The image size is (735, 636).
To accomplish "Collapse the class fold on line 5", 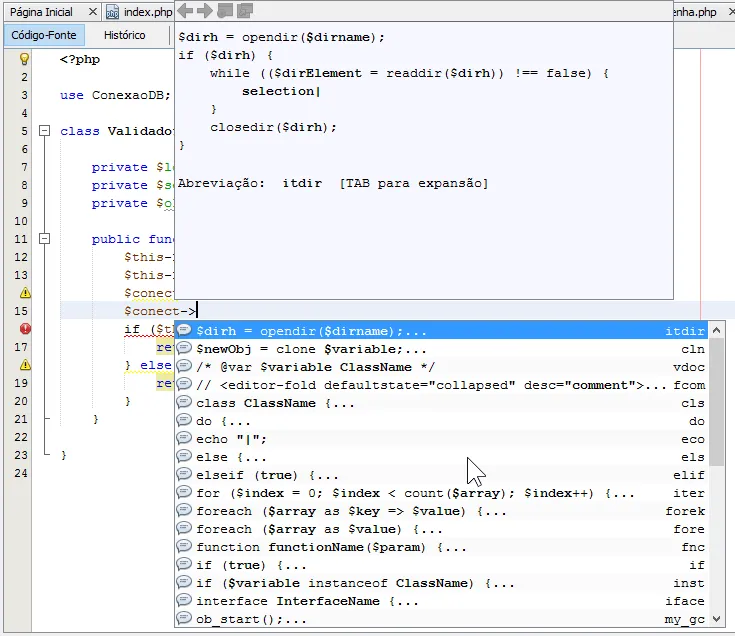I will 44,131.
